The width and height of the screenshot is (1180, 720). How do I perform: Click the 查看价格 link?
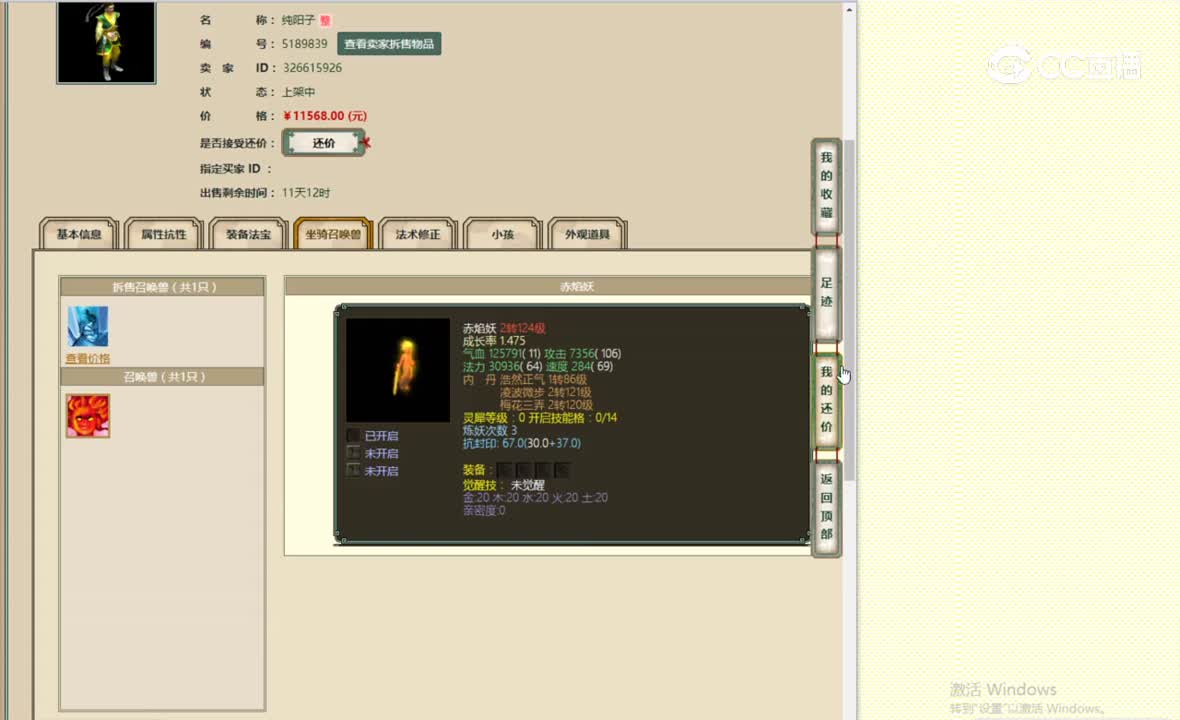click(88, 359)
